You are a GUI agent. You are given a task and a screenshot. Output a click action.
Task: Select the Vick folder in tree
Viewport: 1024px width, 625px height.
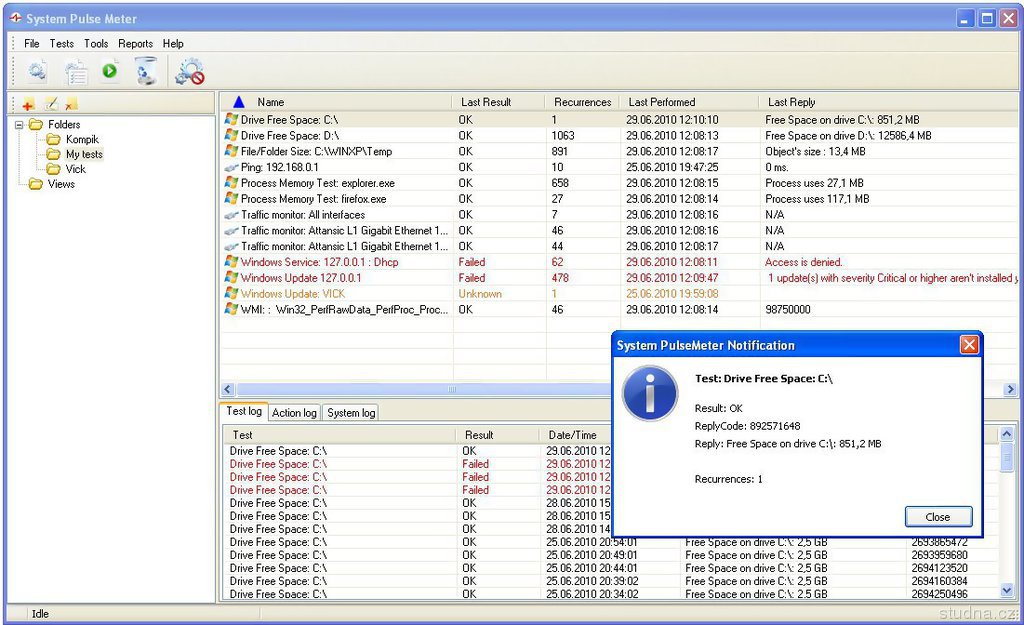(x=76, y=169)
